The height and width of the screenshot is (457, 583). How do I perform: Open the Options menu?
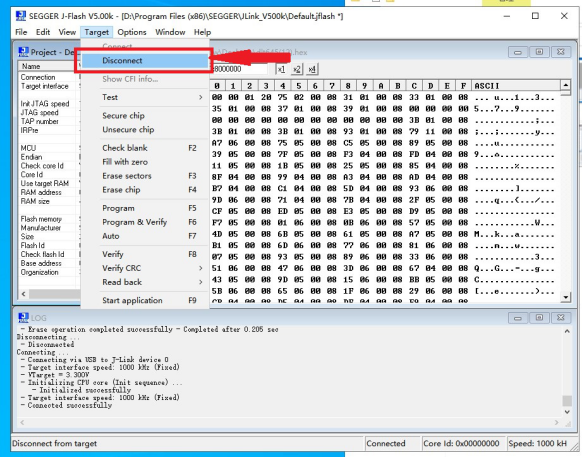click(x=132, y=32)
